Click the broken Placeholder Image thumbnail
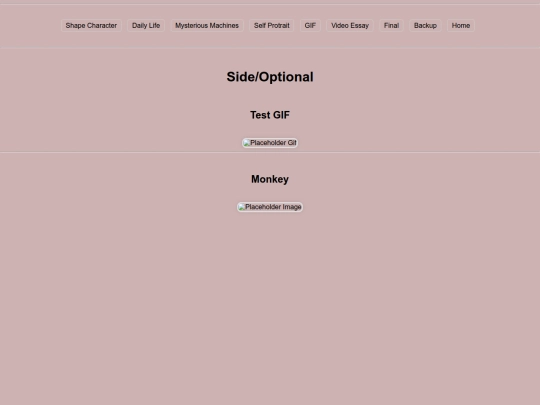Image resolution: width=540 pixels, height=405 pixels. click(270, 207)
